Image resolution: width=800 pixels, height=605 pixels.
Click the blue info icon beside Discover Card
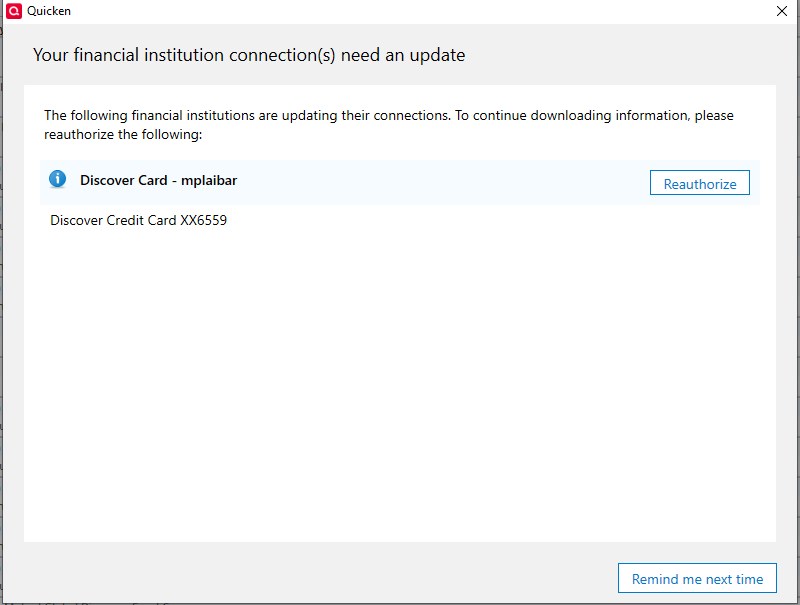tap(57, 179)
